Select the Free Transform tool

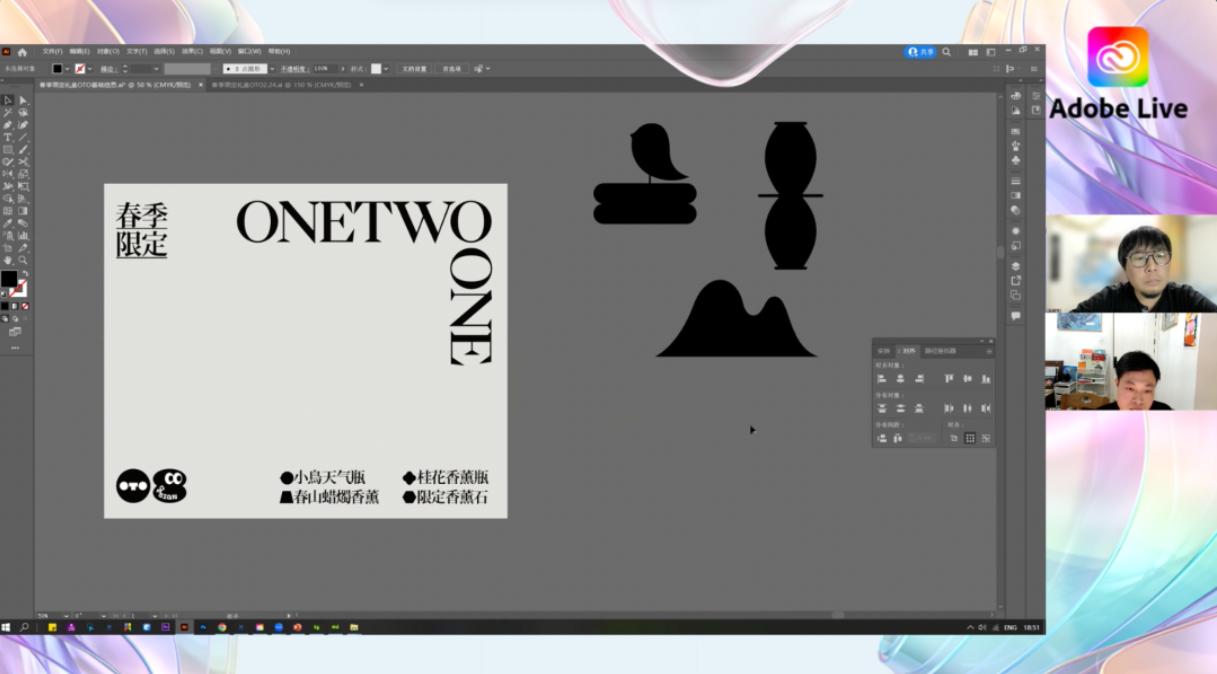23,187
